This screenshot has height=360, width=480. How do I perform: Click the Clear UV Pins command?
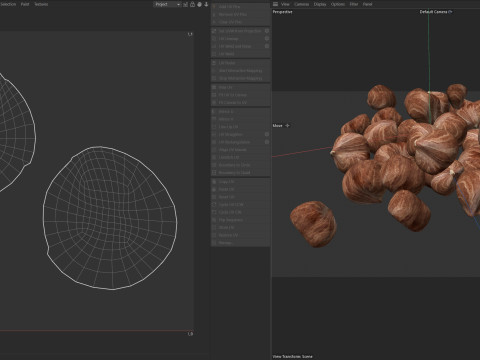pyautogui.click(x=240, y=22)
